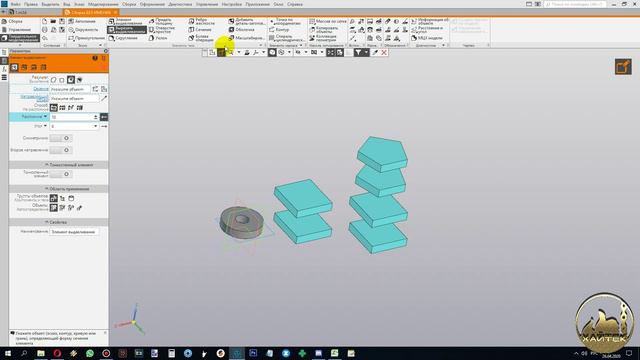The image size is (640, 360).
Task: Expand the Эскиз ribbon group arrow
Action: coord(100,45)
